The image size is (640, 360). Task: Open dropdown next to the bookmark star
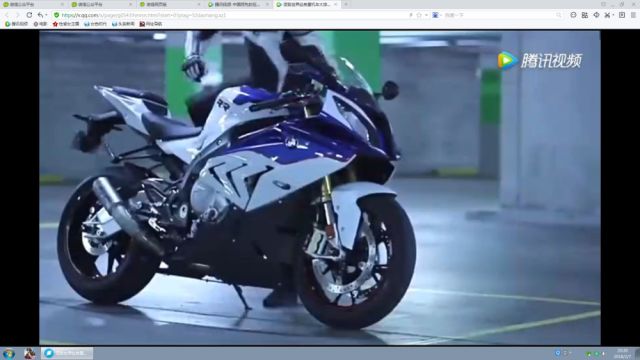click(426, 15)
